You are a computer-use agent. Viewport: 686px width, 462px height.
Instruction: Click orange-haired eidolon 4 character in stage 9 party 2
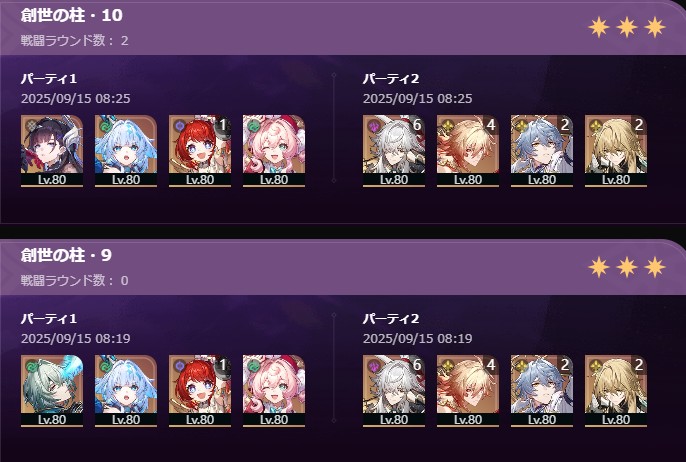pos(468,391)
